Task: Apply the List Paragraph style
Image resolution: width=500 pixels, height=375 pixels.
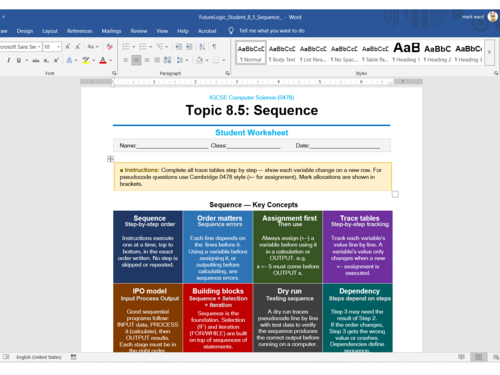Action: coord(313,53)
